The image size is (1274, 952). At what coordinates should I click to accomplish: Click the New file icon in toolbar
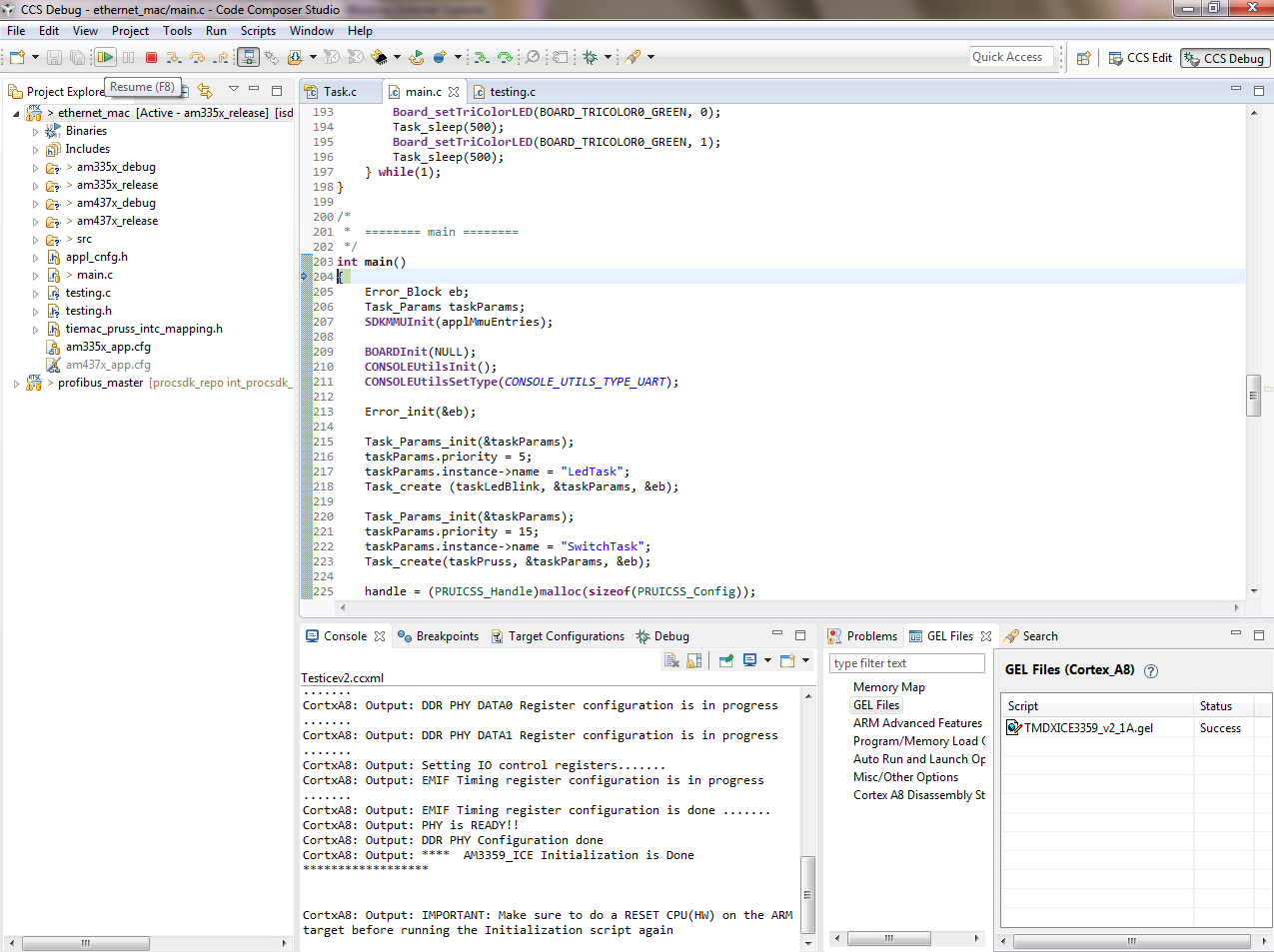pos(17,57)
